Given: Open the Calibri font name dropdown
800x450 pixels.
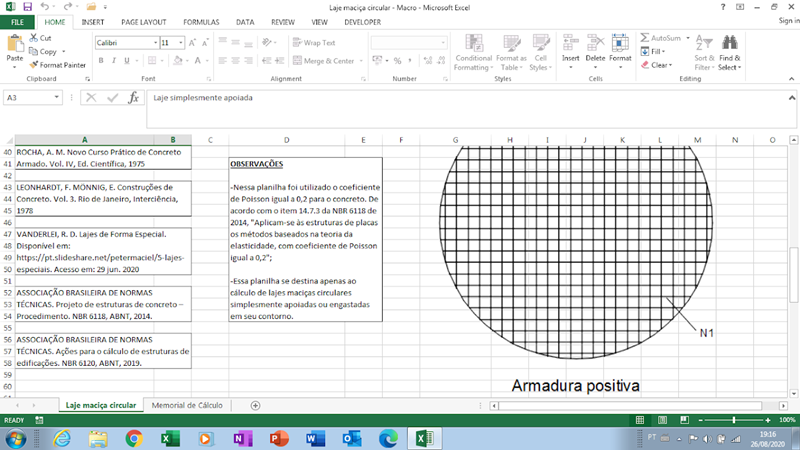Looking at the screenshot, I should (x=155, y=43).
